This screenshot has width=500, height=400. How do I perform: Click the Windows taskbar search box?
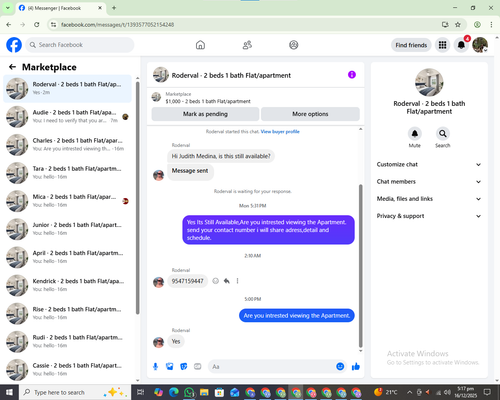(x=75, y=392)
